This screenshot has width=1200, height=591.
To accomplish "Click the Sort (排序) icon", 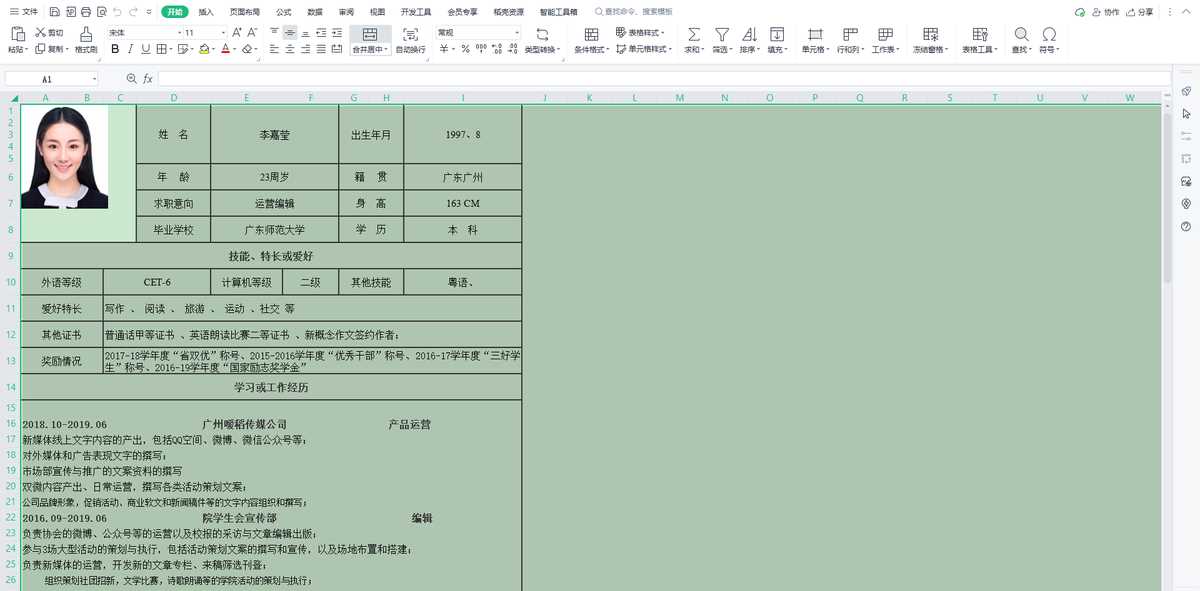I will coord(748,35).
